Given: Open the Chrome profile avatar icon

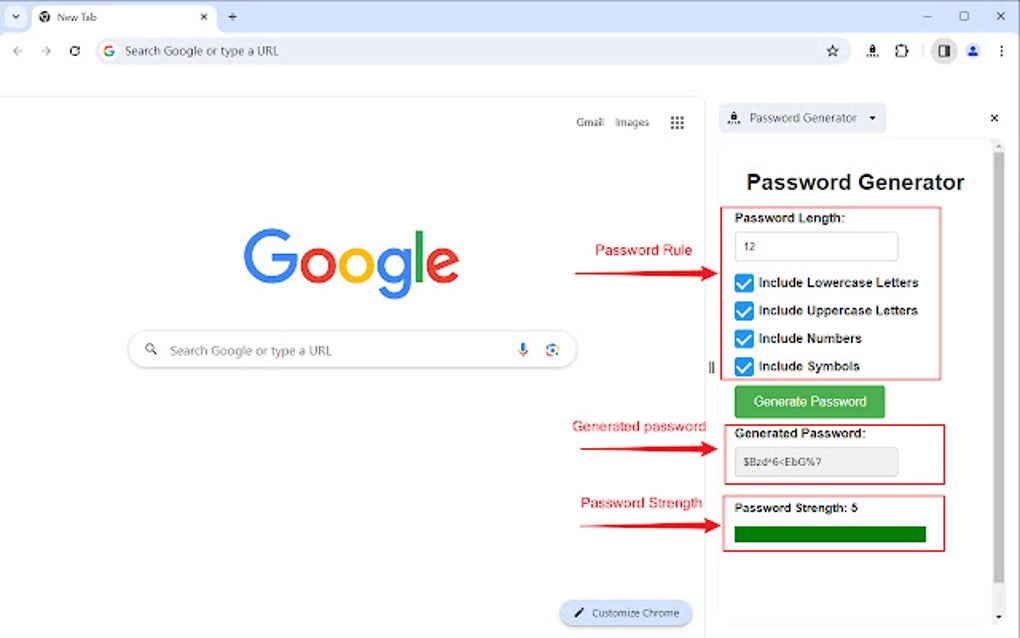Looking at the screenshot, I should tap(972, 50).
